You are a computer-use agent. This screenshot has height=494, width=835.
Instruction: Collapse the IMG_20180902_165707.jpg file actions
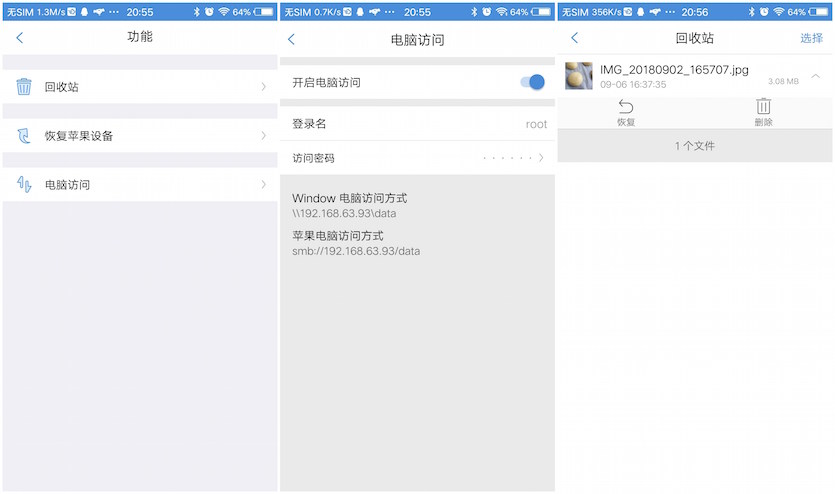click(x=816, y=76)
